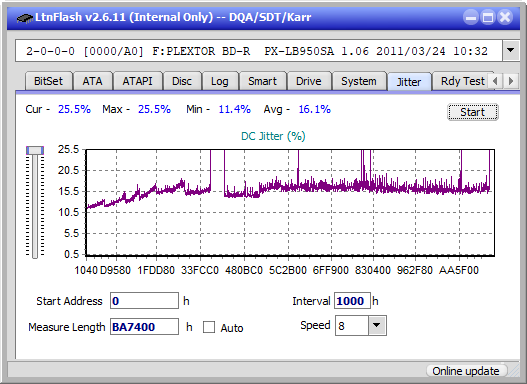Maximize the LtnFlash window
This screenshot has width=527, height=384.
click(x=488, y=17)
